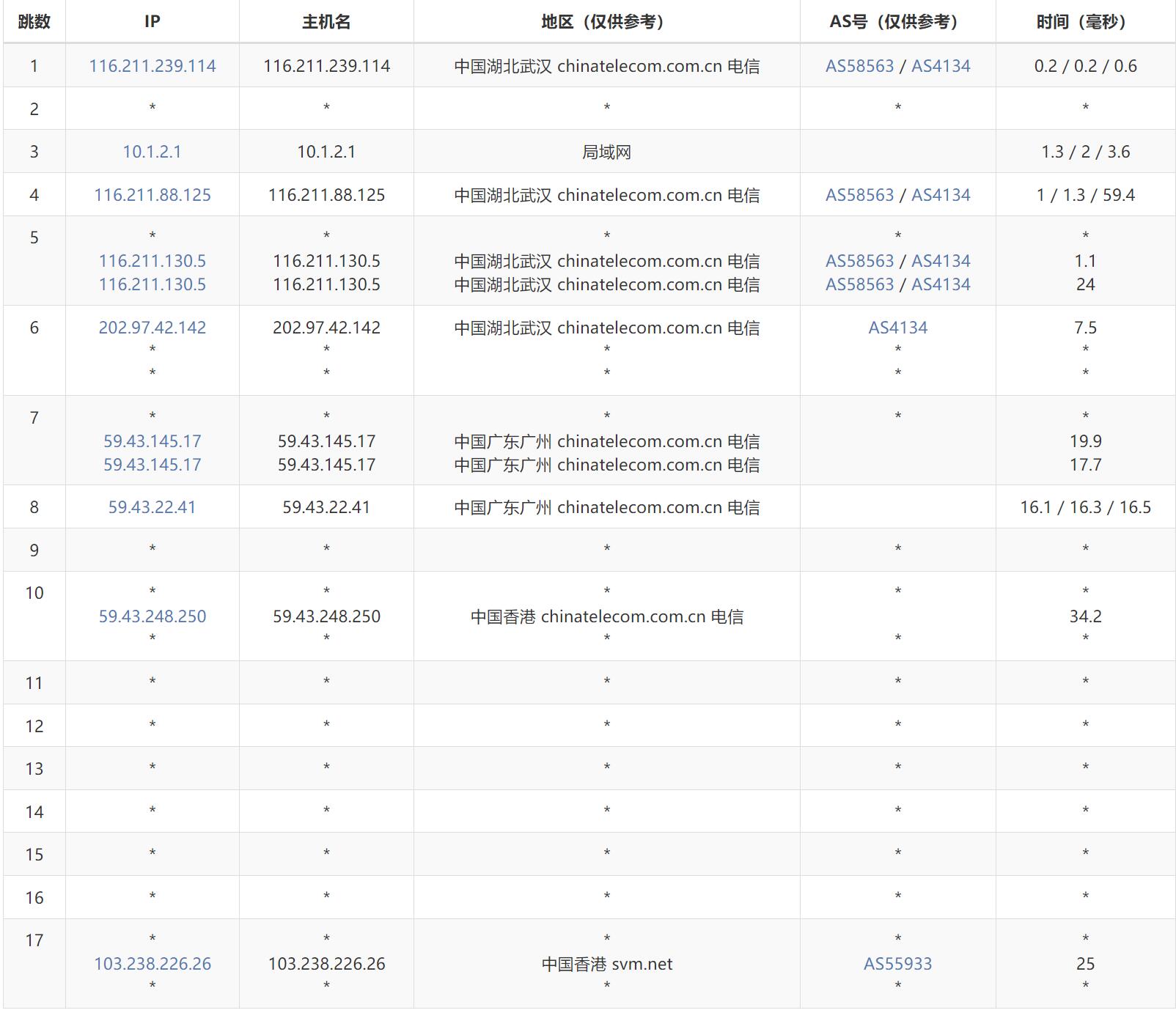Image resolution: width=1176 pixels, height=1010 pixels.
Task: Open AS58563 link in hop 4 row
Action: (x=860, y=195)
